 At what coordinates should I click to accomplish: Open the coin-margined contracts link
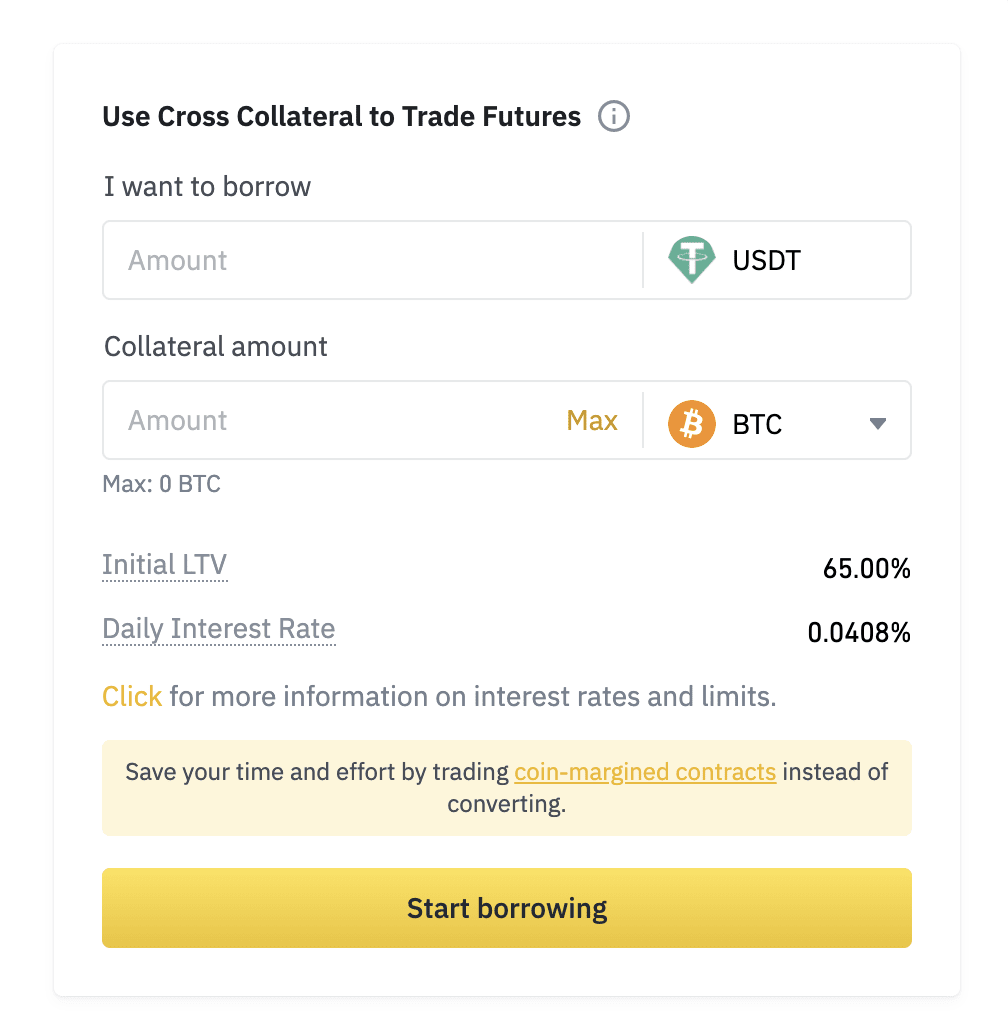click(x=645, y=772)
